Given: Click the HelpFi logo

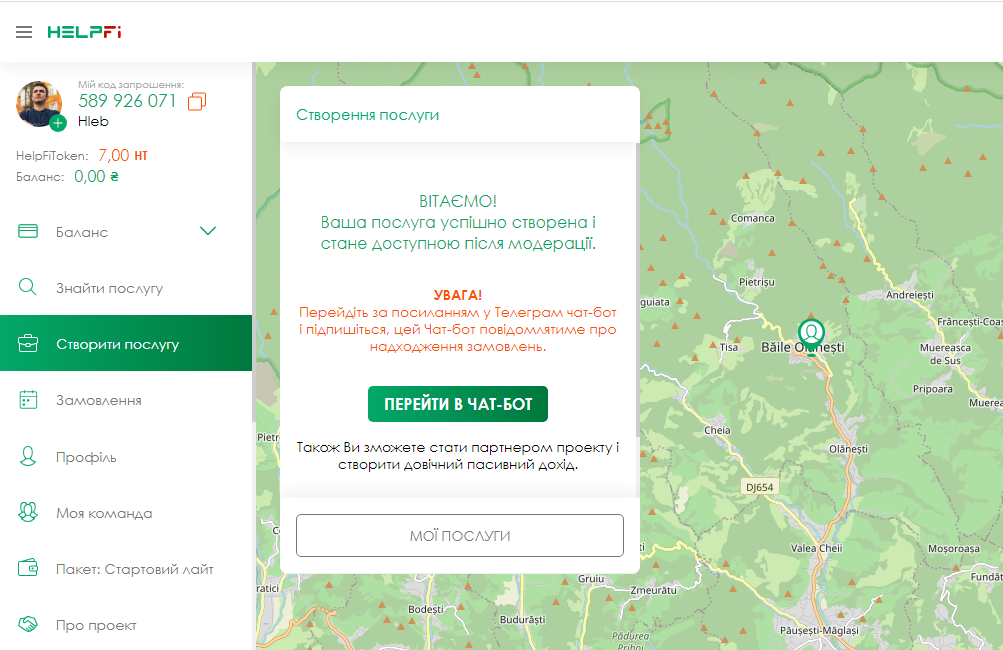Looking at the screenshot, I should click(84, 32).
